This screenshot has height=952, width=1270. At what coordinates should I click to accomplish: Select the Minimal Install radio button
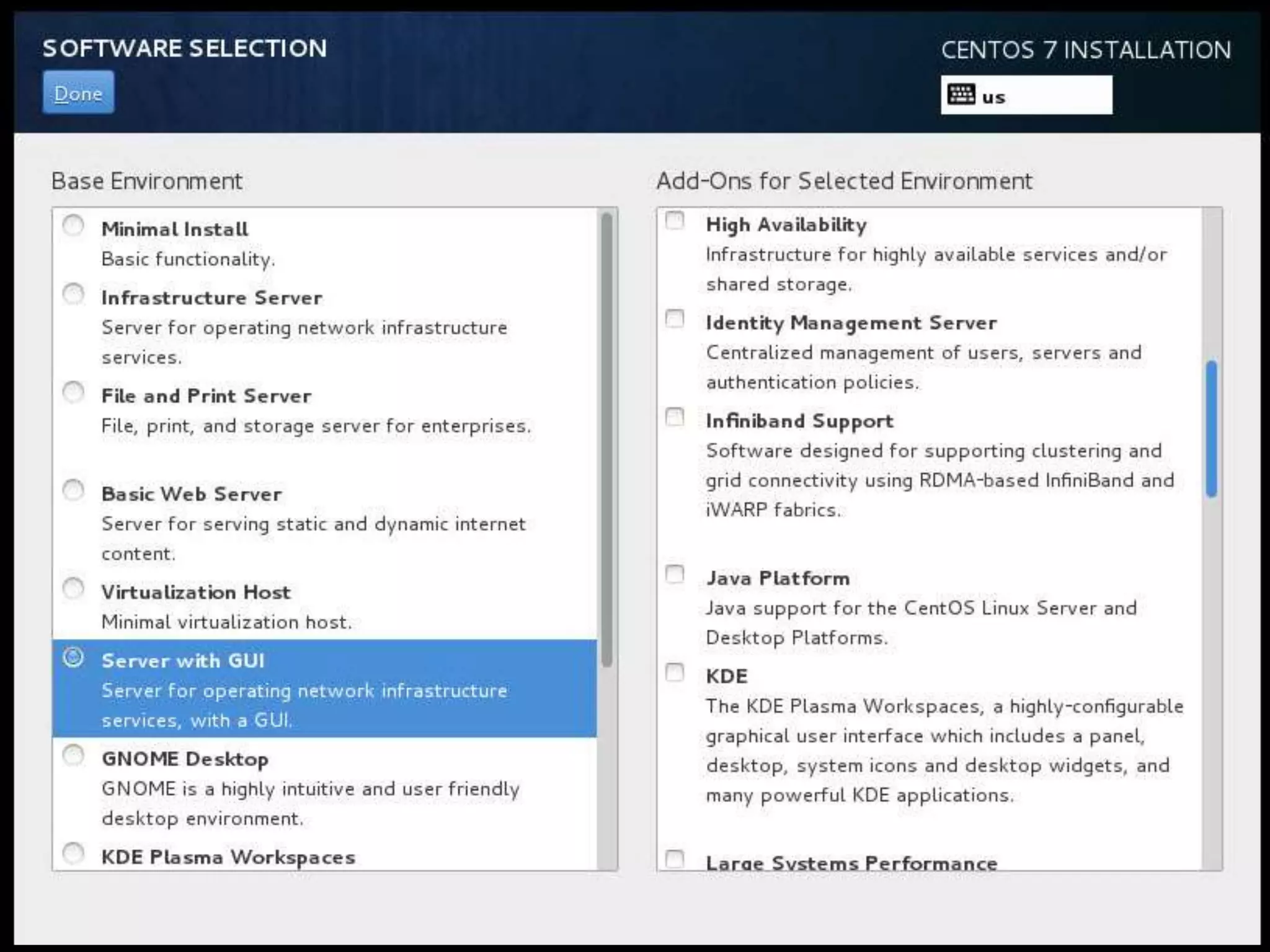coord(73,225)
